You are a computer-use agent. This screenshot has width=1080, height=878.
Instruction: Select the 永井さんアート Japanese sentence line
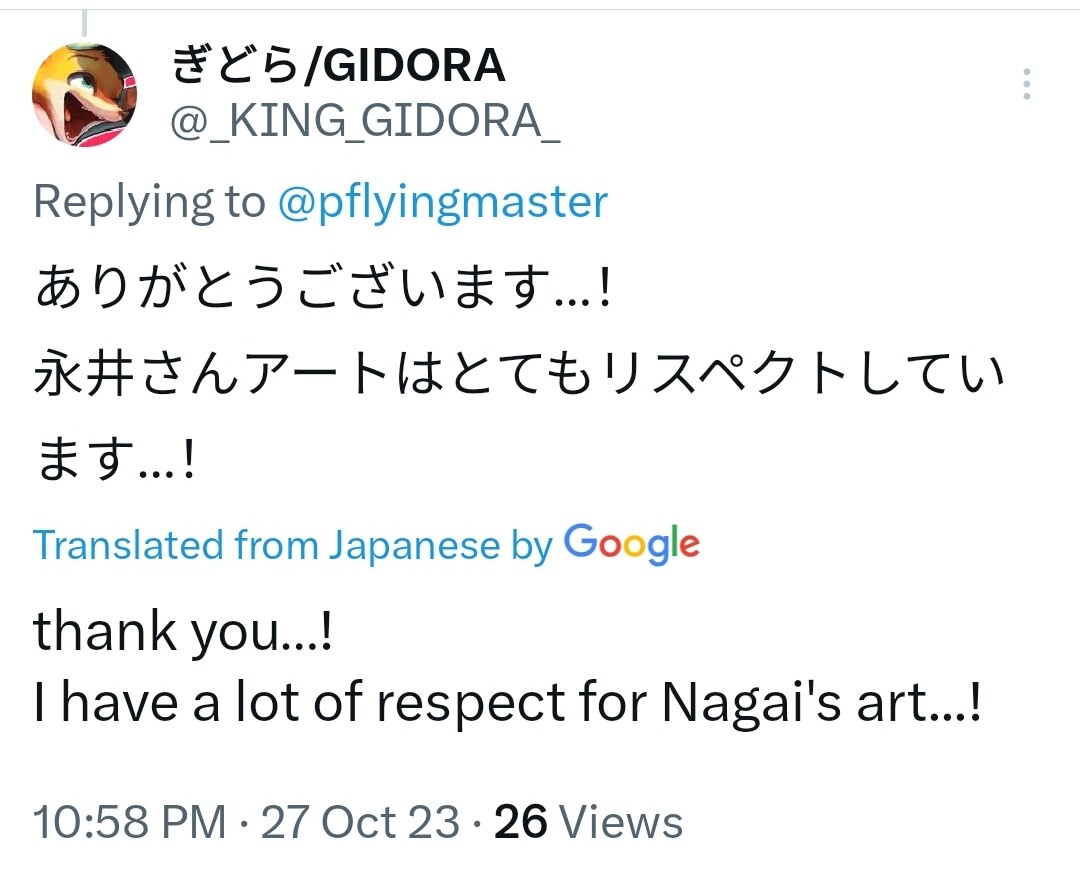pyautogui.click(x=520, y=376)
